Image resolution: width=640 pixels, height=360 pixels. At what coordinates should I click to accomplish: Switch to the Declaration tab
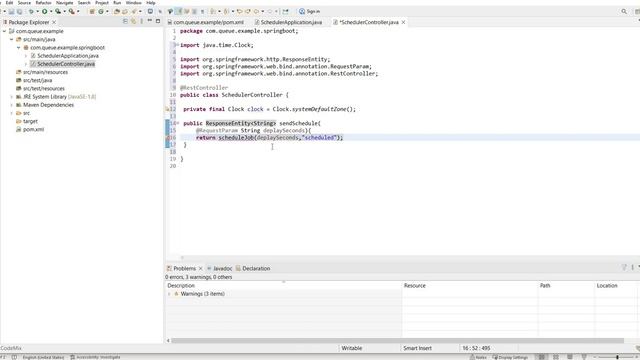pyautogui.click(x=253, y=268)
